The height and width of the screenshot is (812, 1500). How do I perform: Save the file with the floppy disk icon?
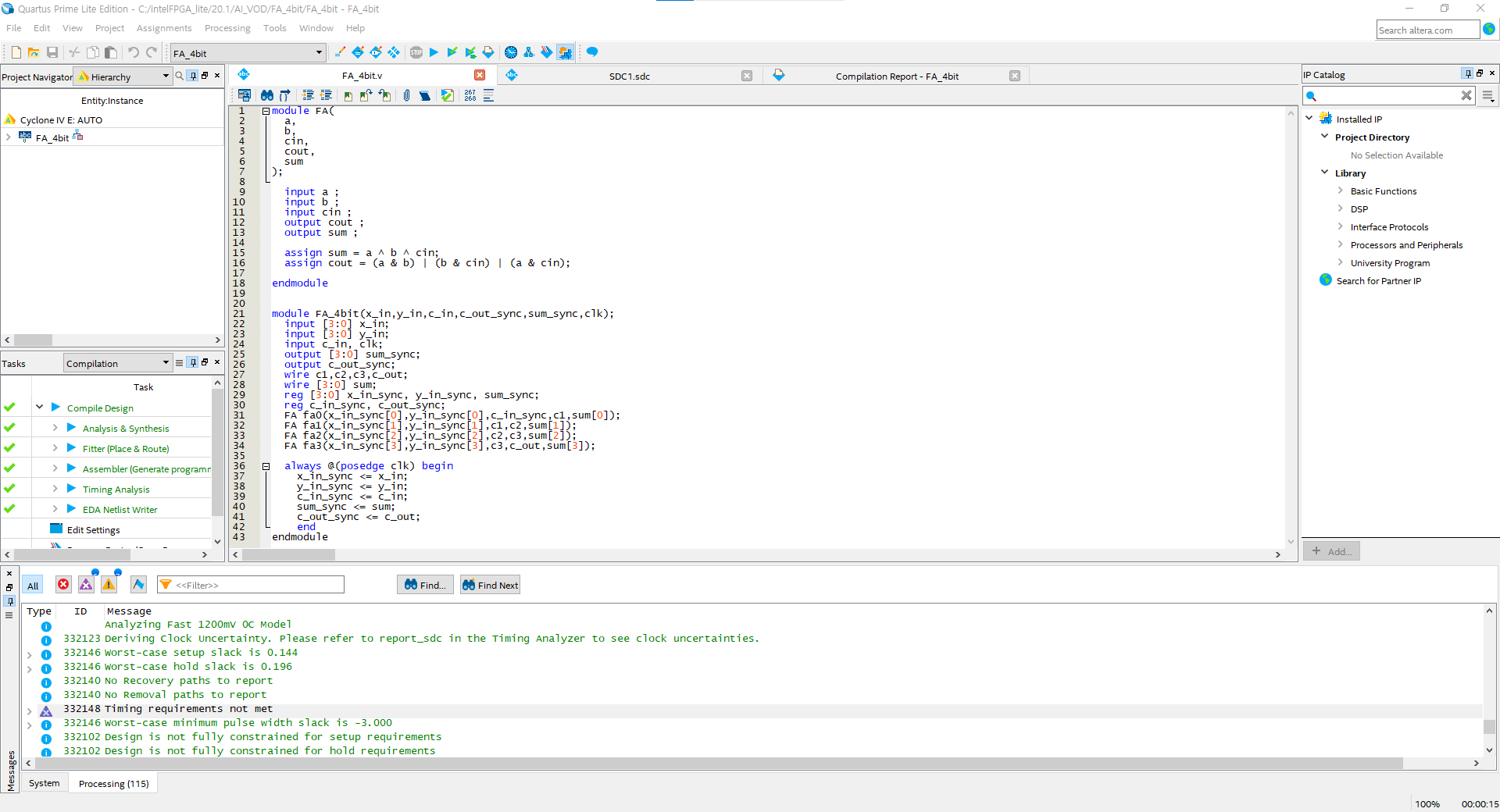pyautogui.click(x=52, y=52)
